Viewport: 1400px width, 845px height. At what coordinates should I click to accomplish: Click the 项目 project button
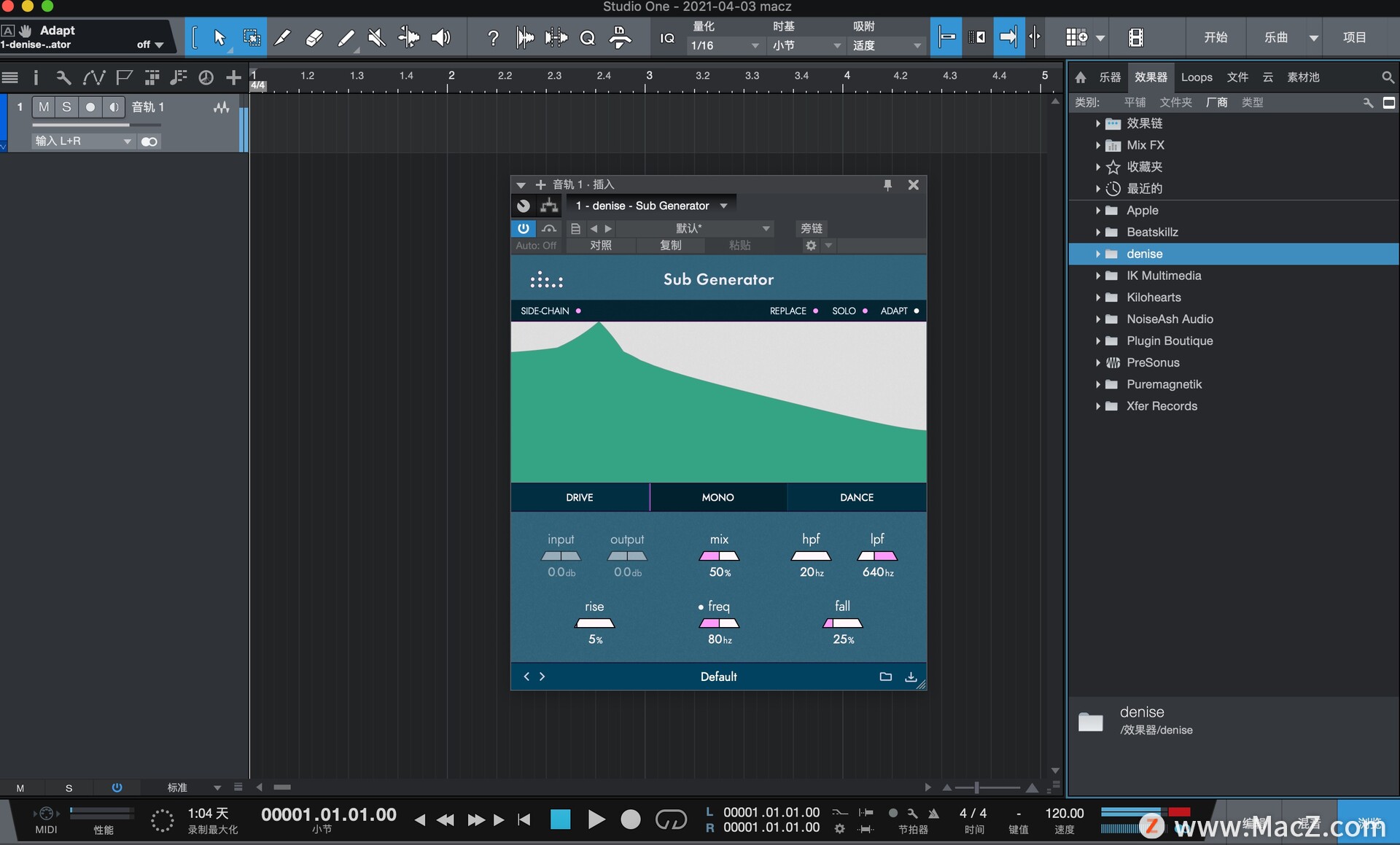1355,37
